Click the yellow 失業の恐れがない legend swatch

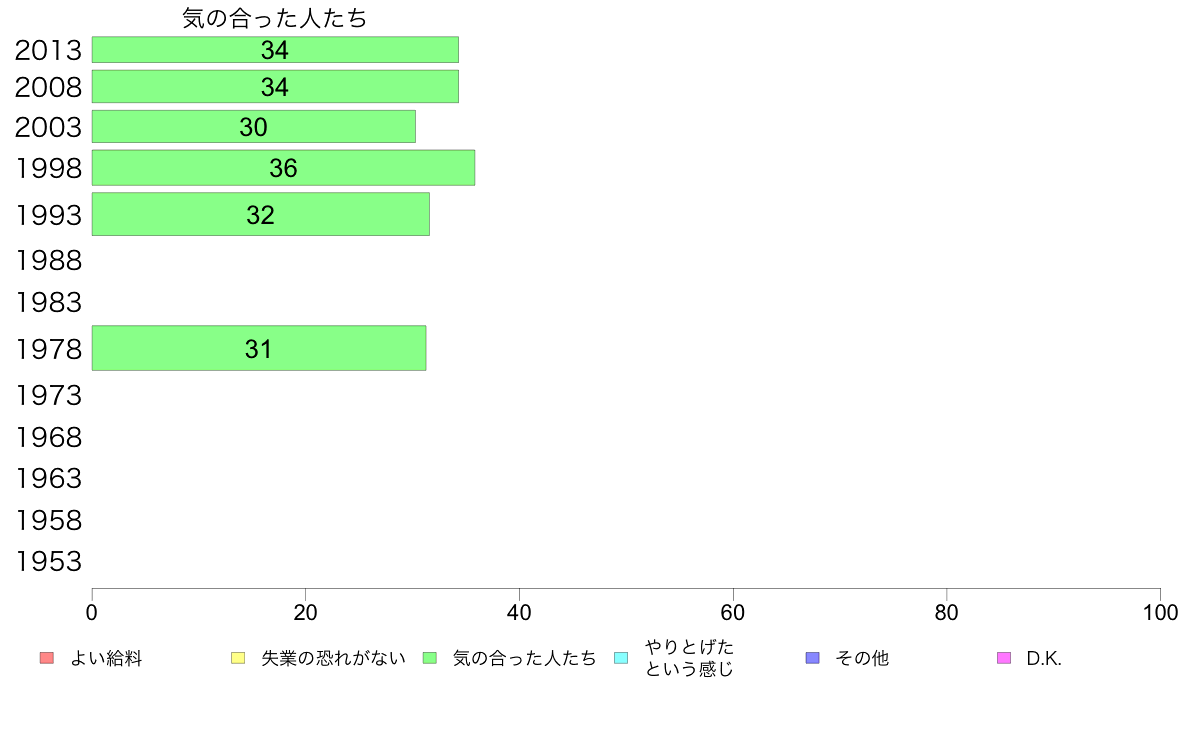click(238, 658)
